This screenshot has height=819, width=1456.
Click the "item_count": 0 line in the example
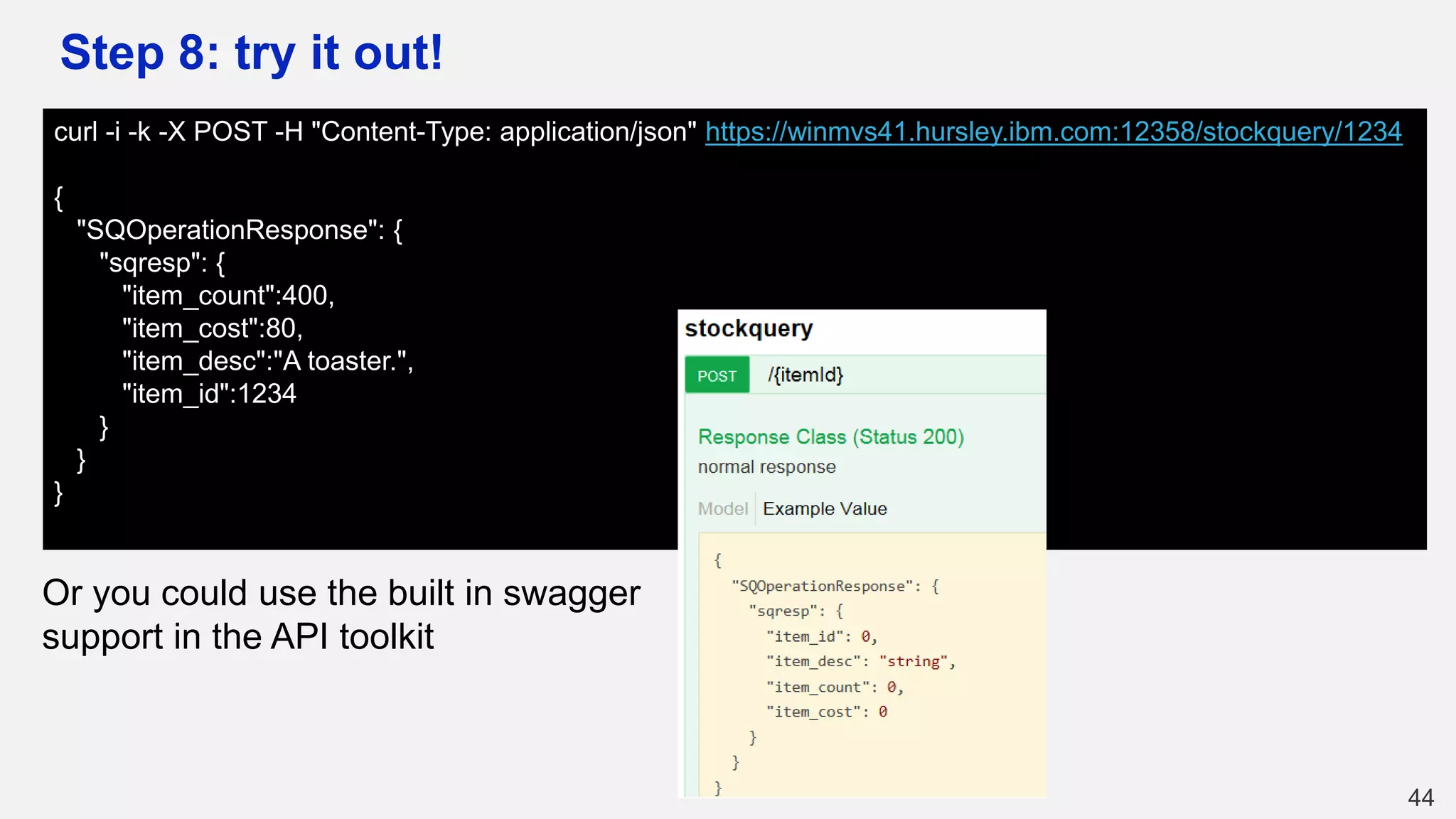[835, 687]
